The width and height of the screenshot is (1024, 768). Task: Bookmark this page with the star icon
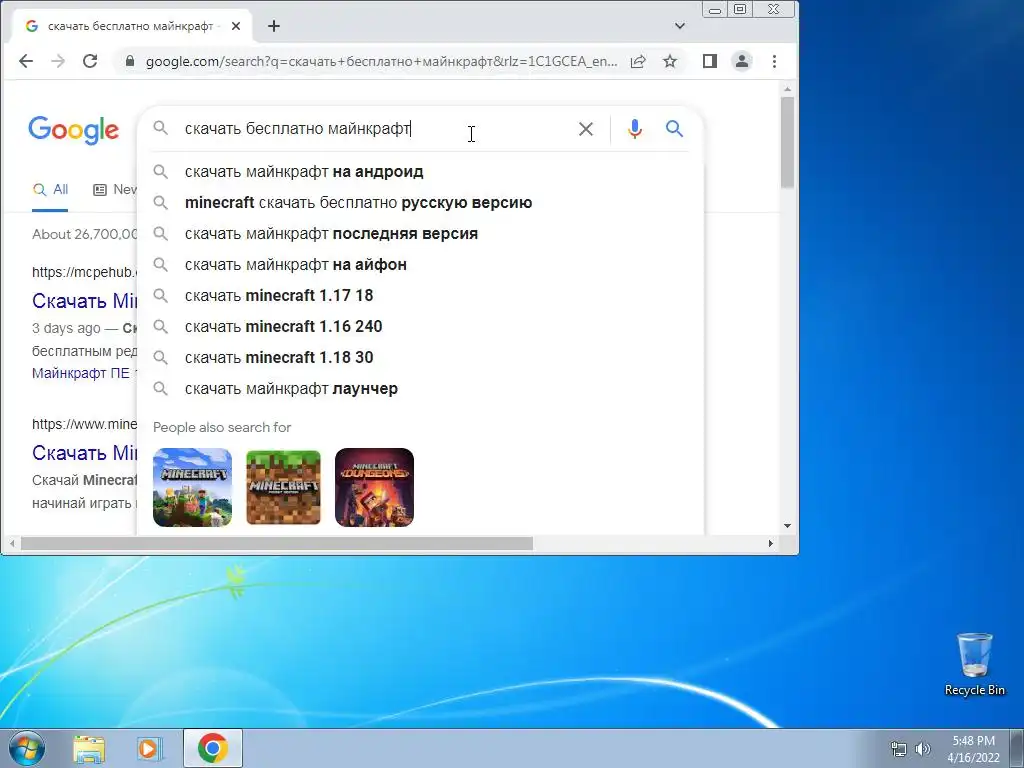pos(670,61)
